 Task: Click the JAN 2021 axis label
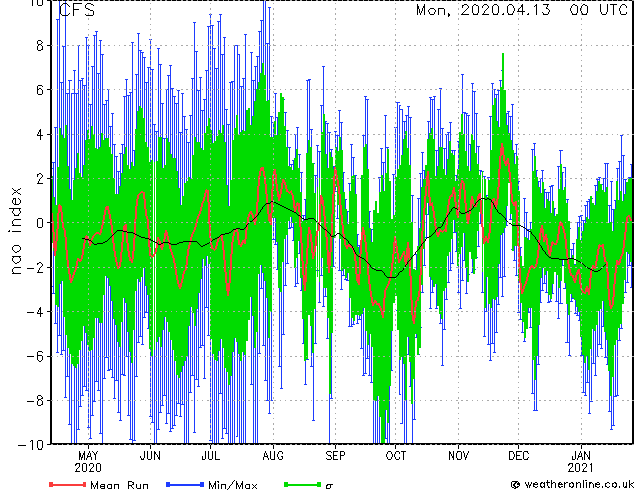coord(581,462)
